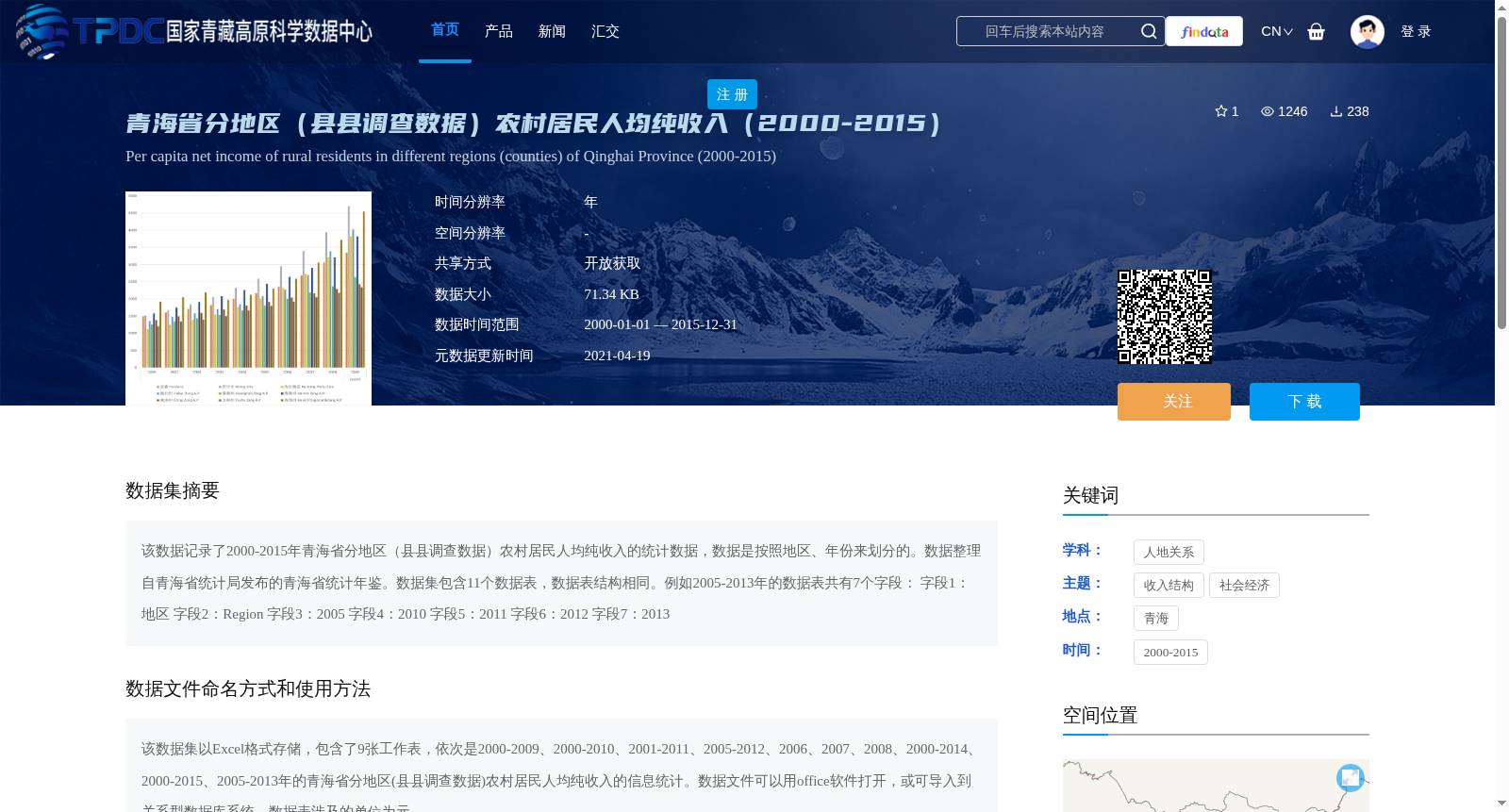Click the 空间位置 section heading
Screen dimensions: 1509x812
tap(1100, 715)
